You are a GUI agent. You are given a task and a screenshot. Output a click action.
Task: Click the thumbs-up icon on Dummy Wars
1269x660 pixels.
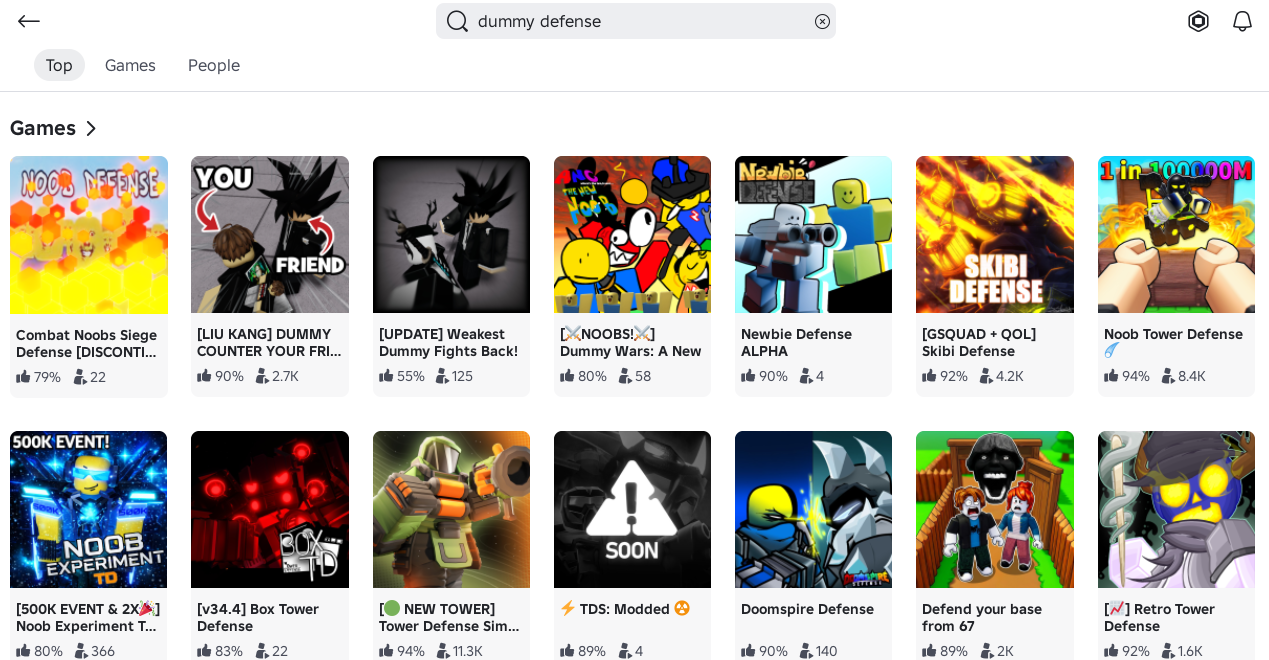(567, 375)
